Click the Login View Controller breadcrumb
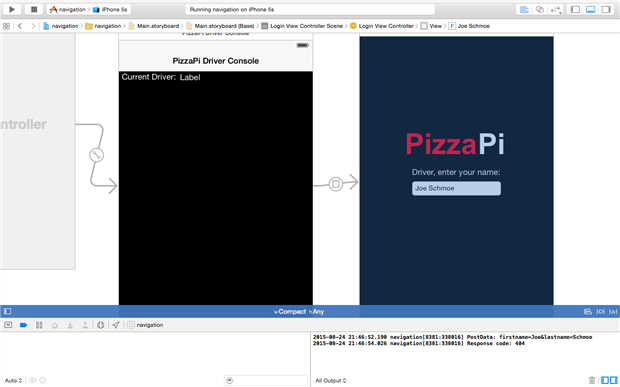620x387 pixels. pyautogui.click(x=382, y=26)
